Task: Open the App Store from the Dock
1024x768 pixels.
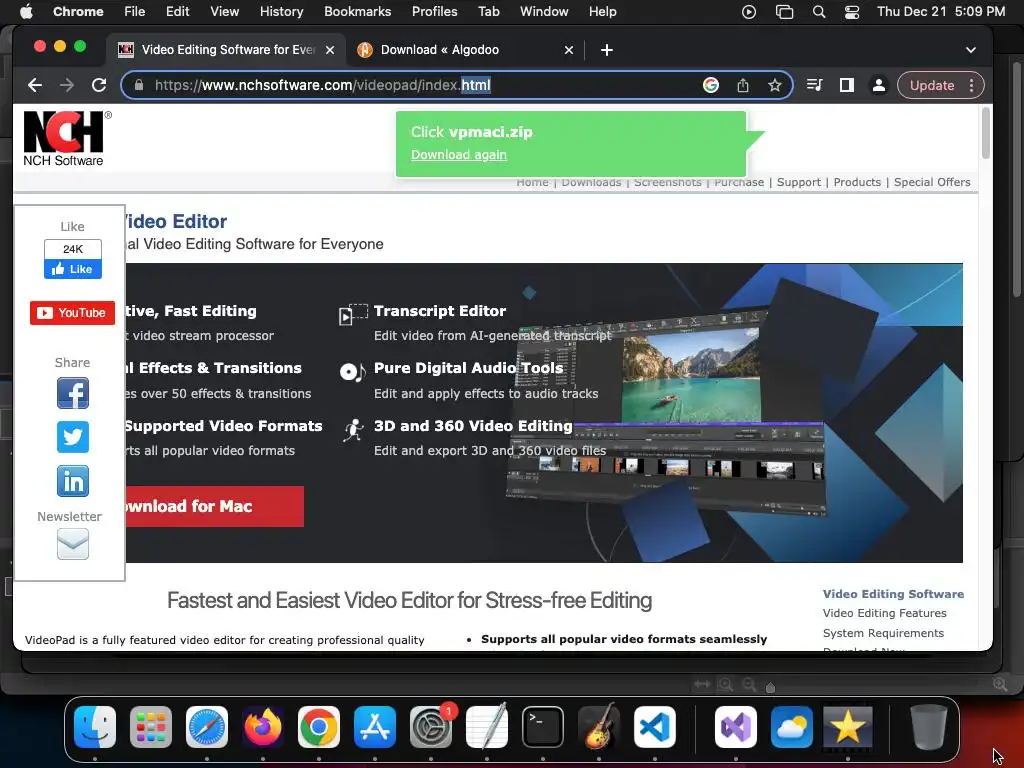Action: 375,727
